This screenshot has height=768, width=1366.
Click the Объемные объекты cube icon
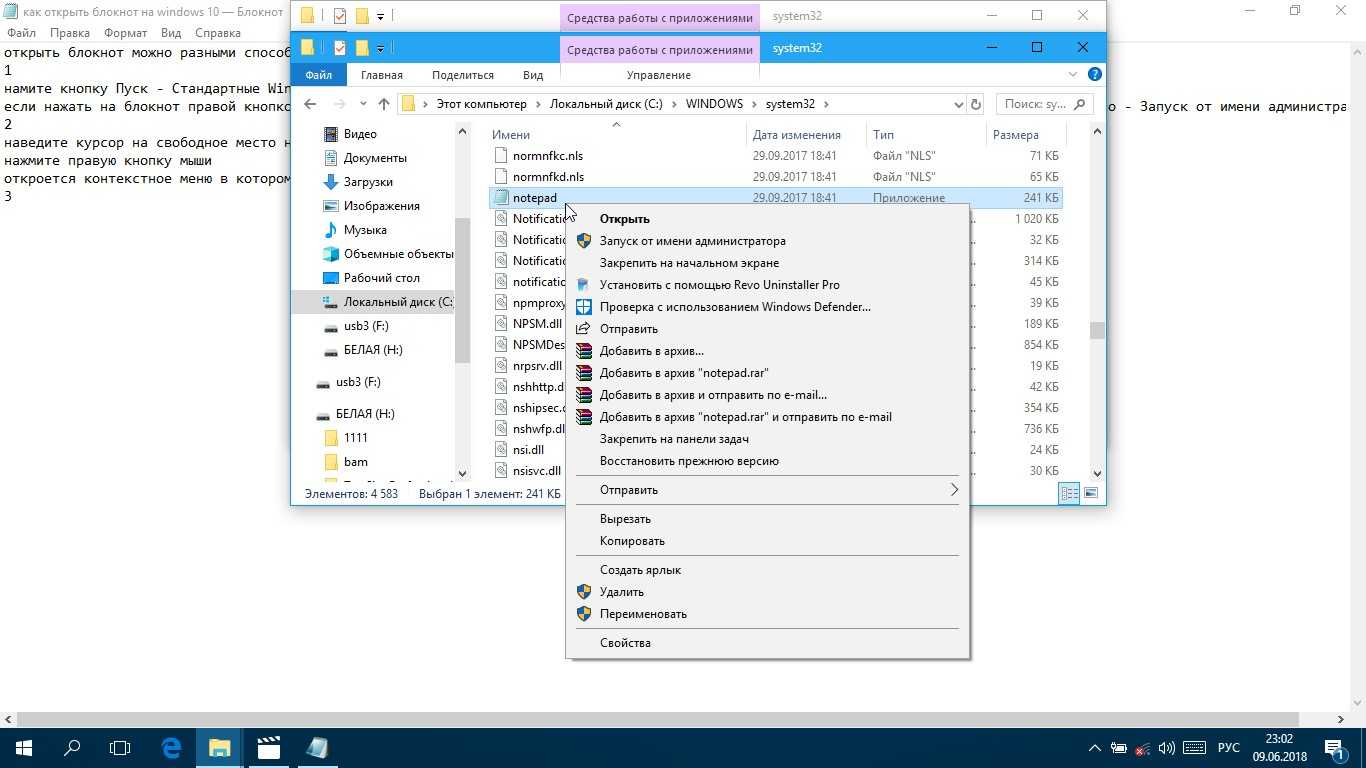click(x=331, y=254)
